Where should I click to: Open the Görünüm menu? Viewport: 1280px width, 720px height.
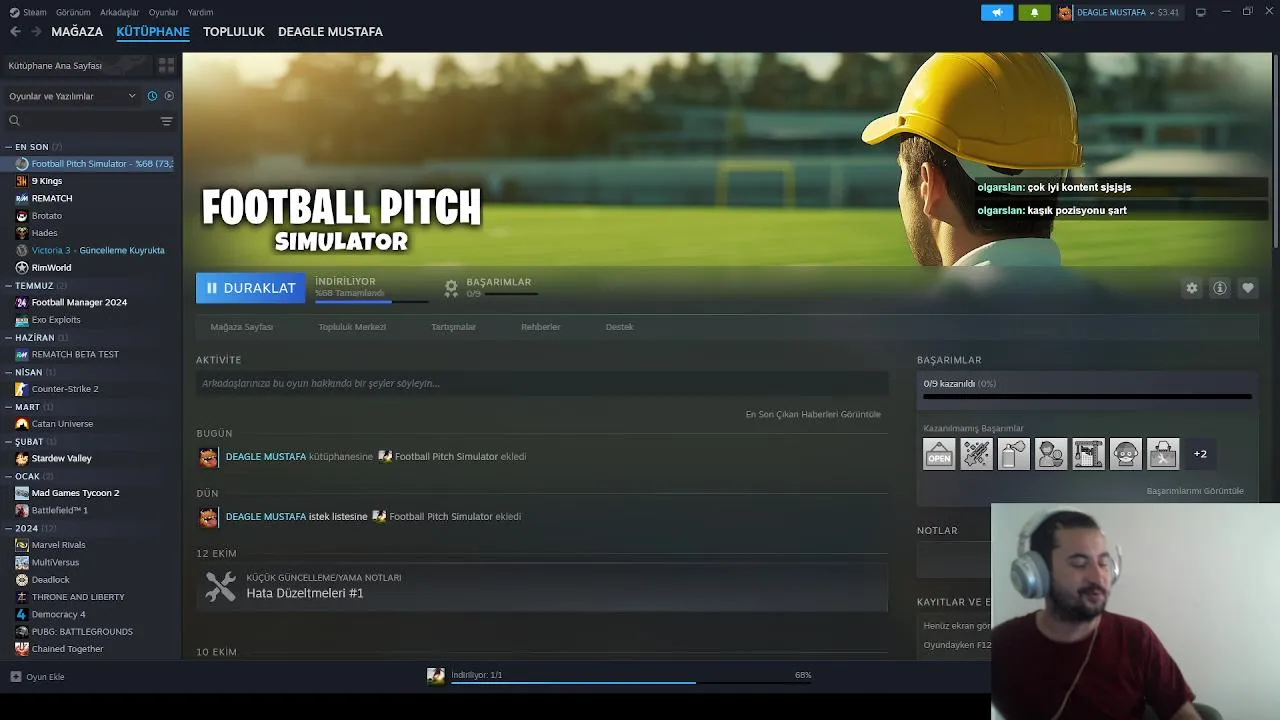tap(73, 12)
